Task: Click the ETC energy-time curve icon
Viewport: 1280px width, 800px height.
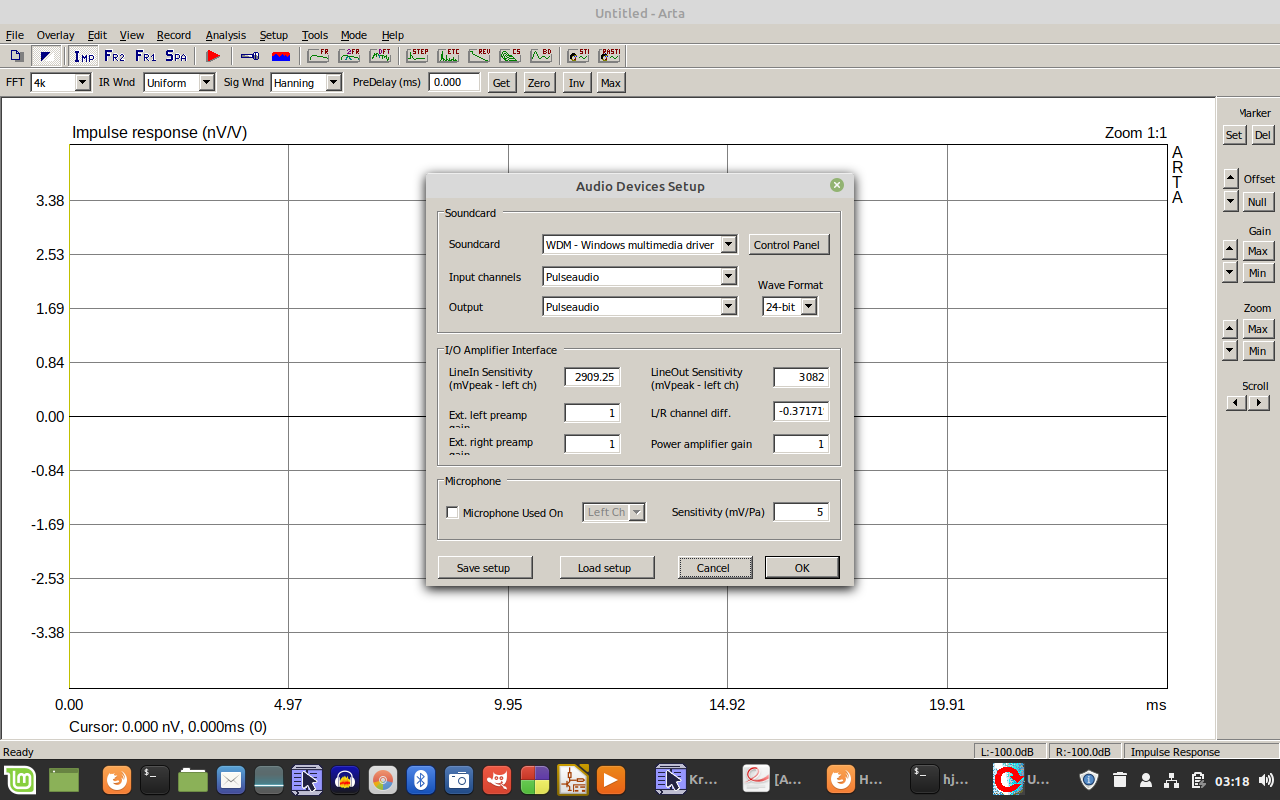Action: 448,56
